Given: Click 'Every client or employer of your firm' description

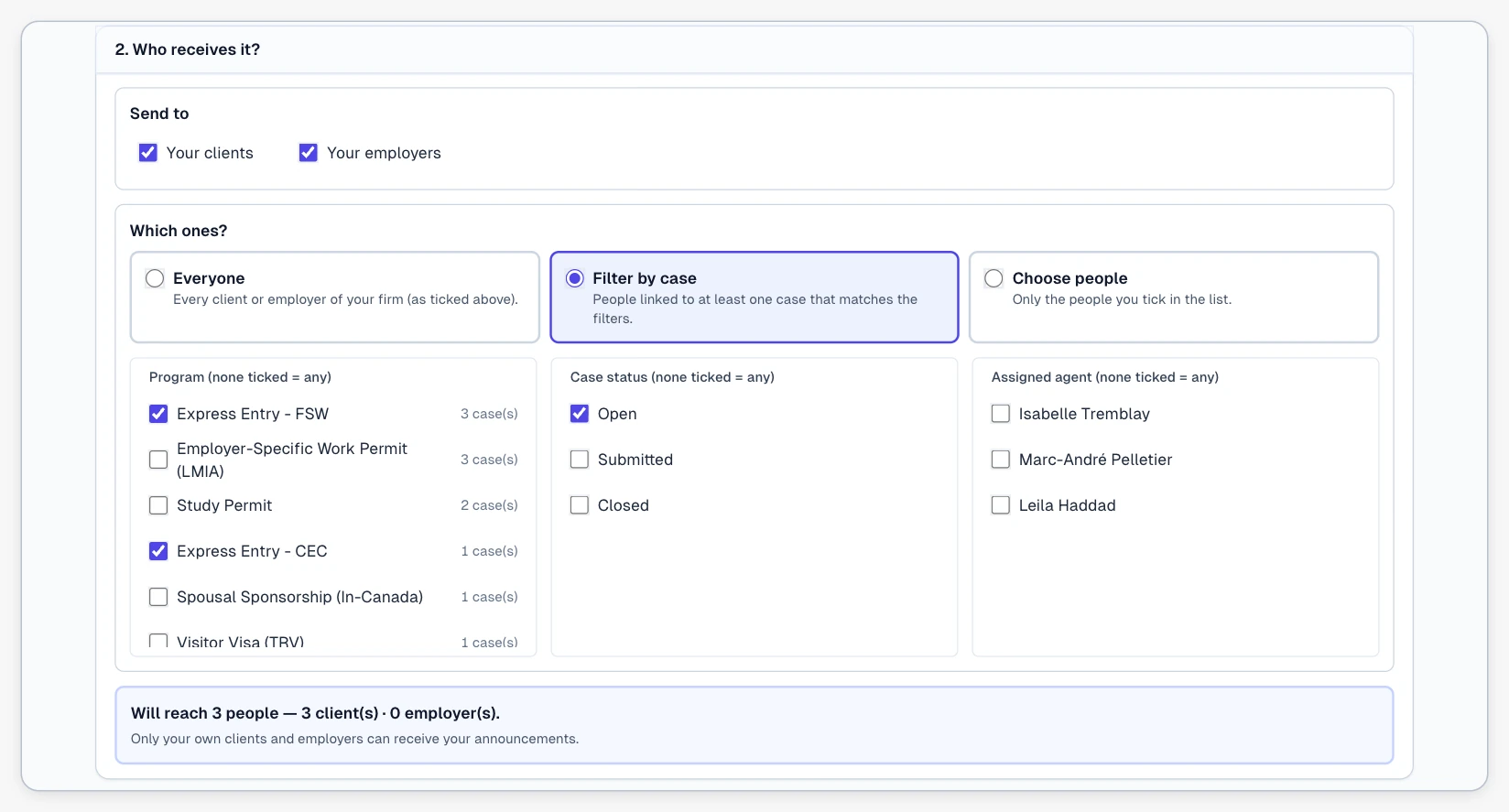Looking at the screenshot, I should click(345, 299).
